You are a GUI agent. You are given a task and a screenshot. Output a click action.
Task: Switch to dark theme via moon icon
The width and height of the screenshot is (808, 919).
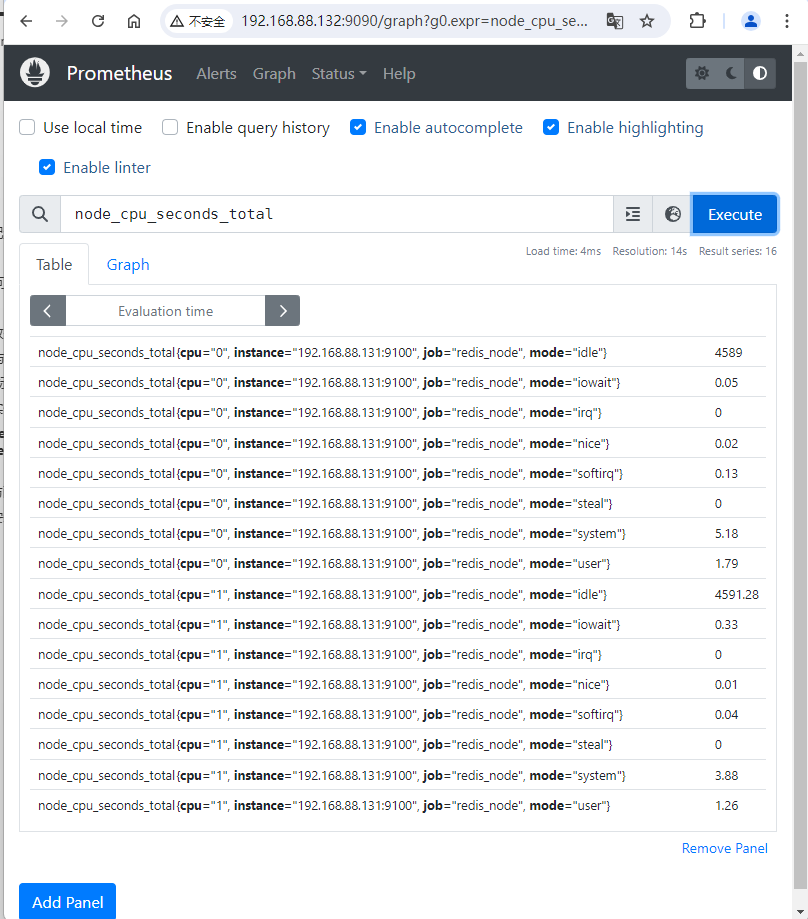[x=731, y=73]
